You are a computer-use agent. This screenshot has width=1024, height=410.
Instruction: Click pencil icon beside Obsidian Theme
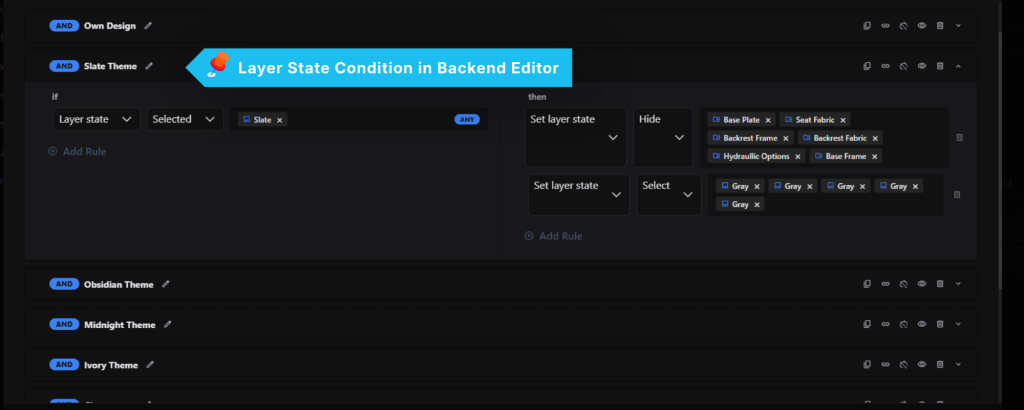coord(166,284)
